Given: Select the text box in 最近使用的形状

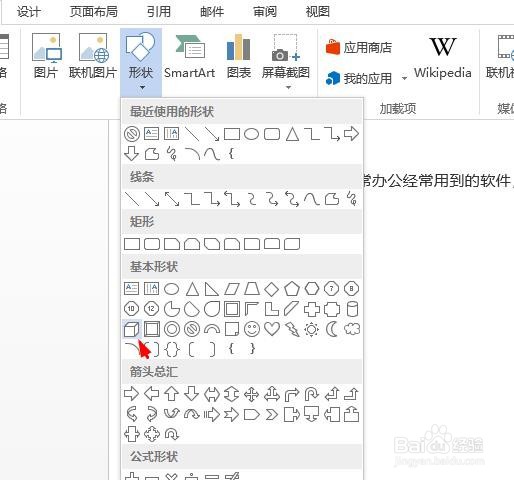Looking at the screenshot, I should click(152, 134).
